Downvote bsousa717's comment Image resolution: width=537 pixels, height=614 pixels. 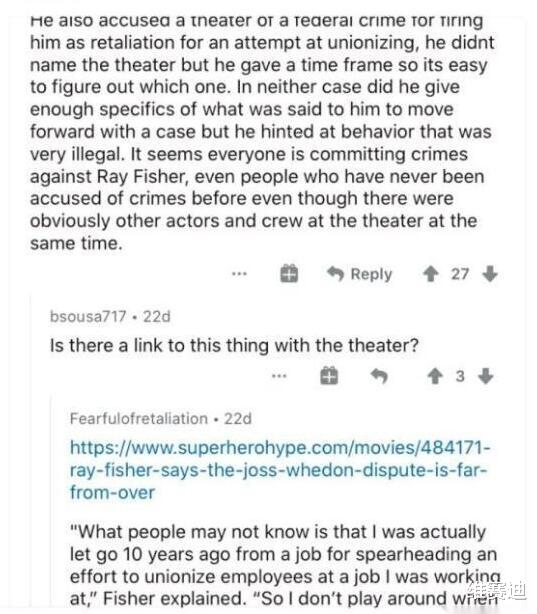(x=486, y=376)
